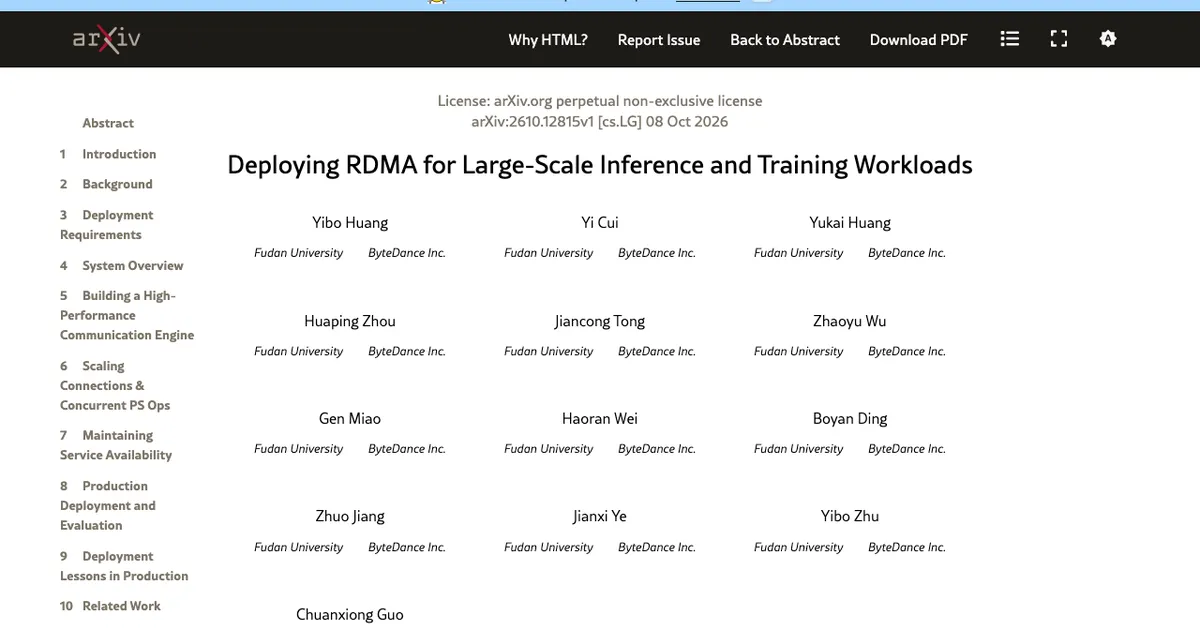
Task: Select author name Boyan Ding
Action: pos(850,419)
